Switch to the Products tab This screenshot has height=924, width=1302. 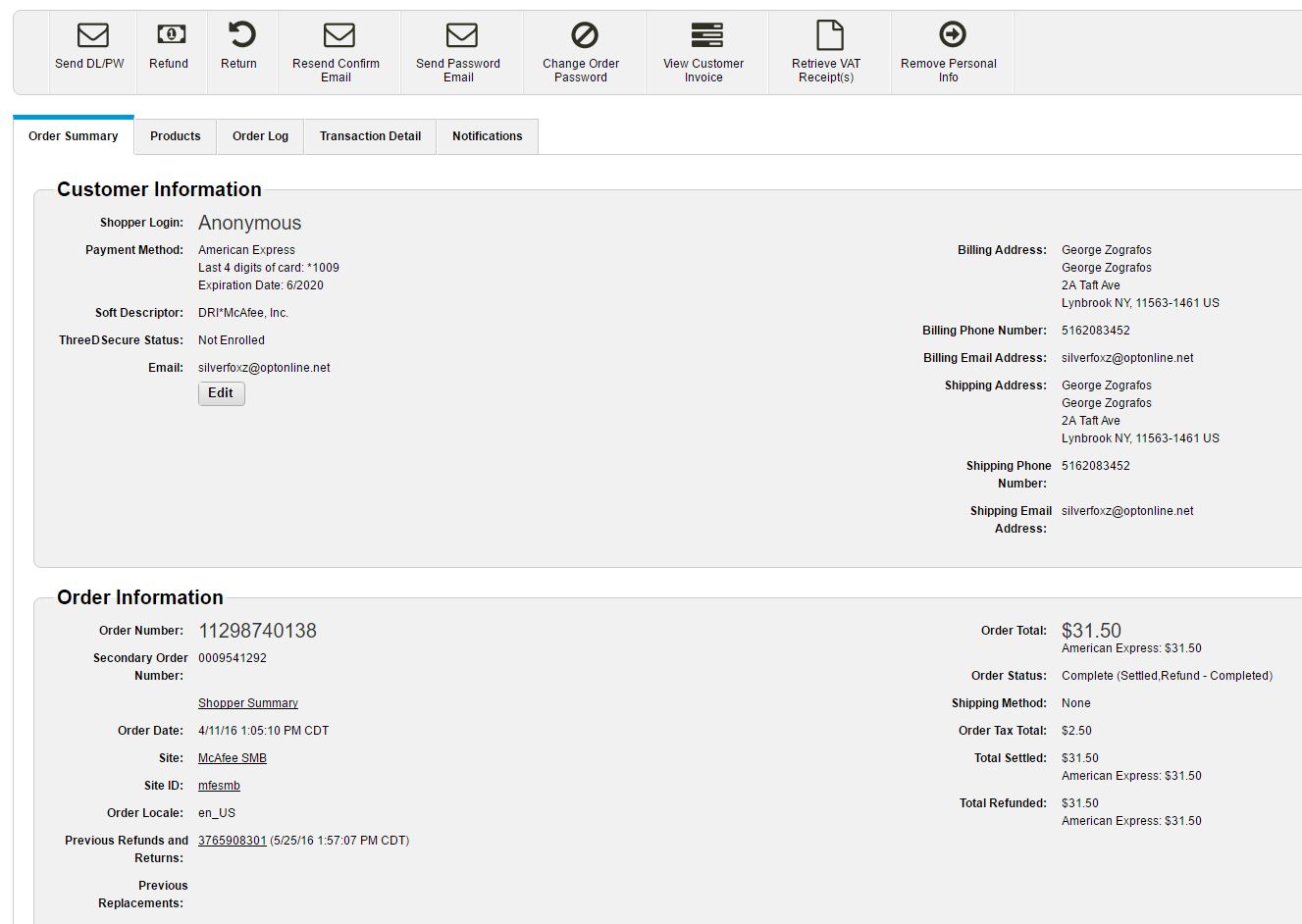(176, 136)
